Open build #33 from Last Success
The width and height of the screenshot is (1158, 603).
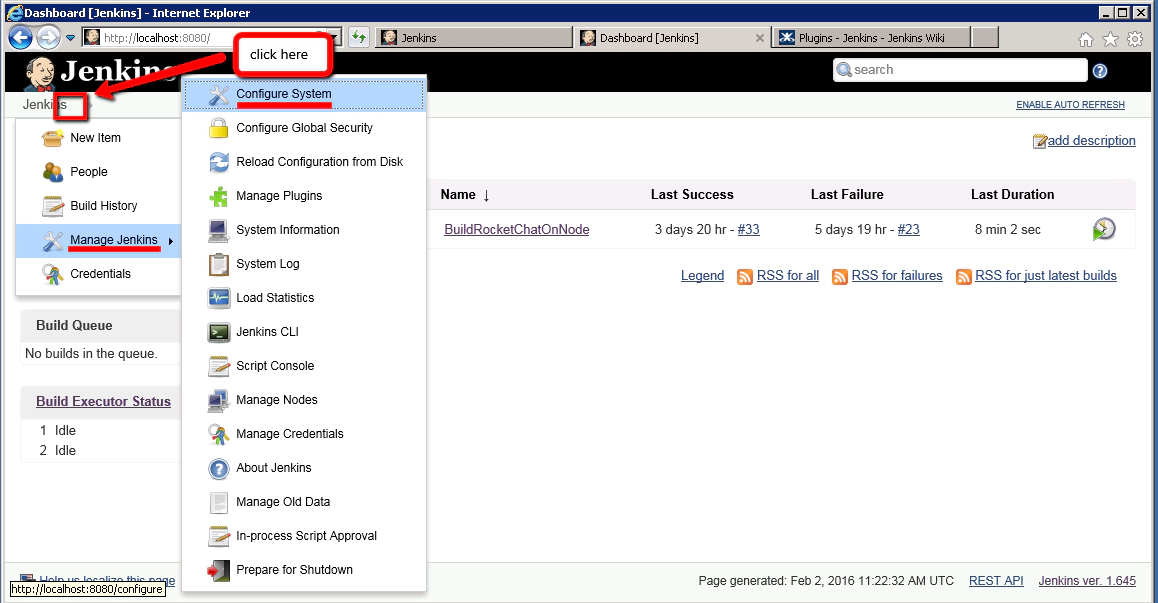[x=749, y=229]
